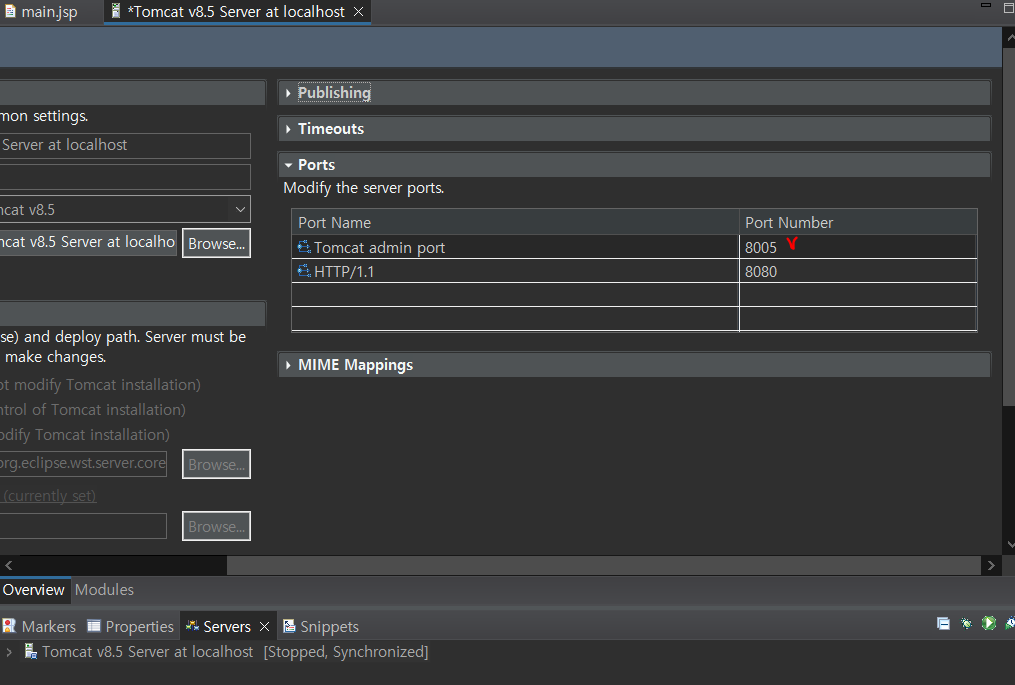Click the Port Number column header
The width and height of the screenshot is (1015, 685).
click(x=858, y=222)
